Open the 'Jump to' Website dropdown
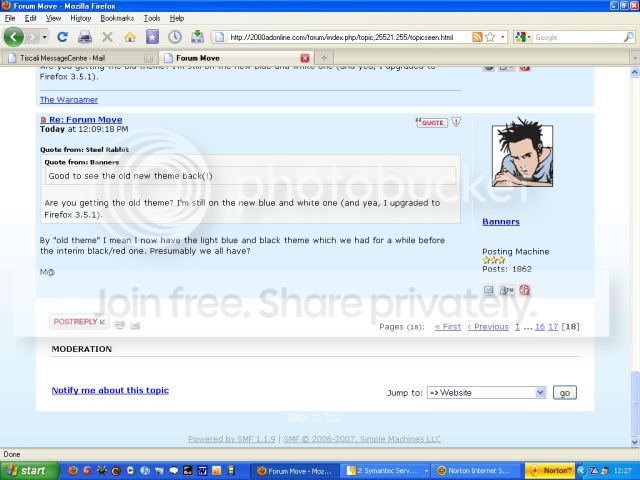 pyautogui.click(x=485, y=393)
